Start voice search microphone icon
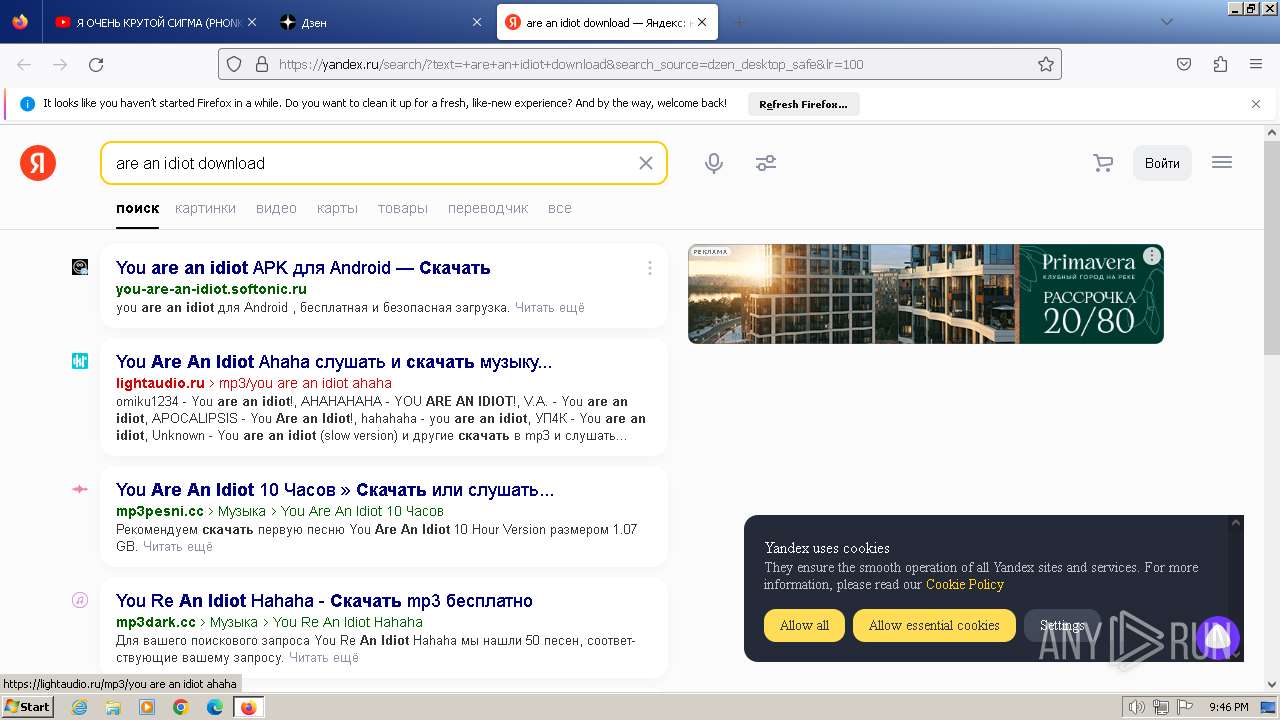Image resolution: width=1280 pixels, height=720 pixels. click(x=714, y=163)
